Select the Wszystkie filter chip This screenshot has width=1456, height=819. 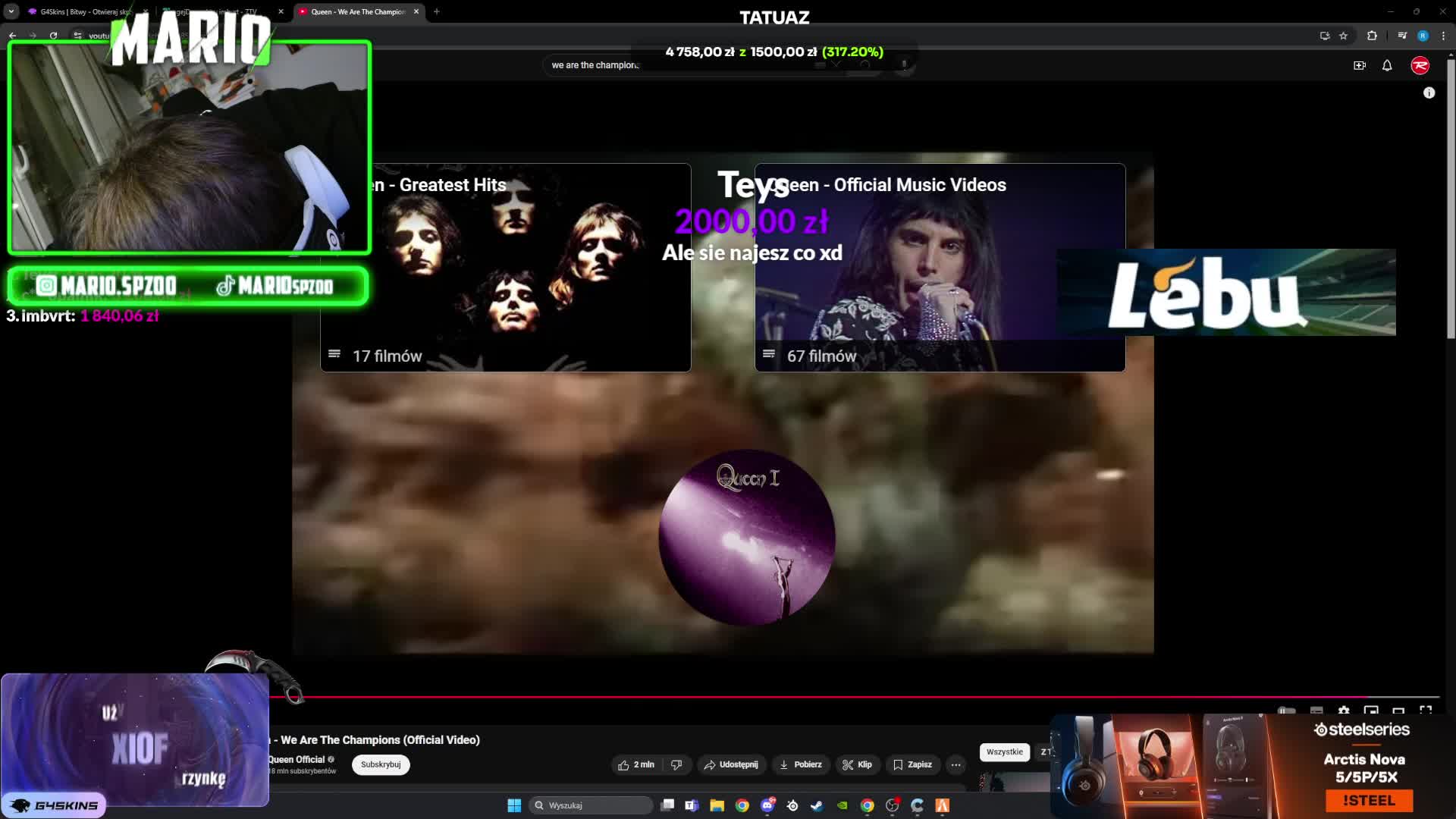tap(1005, 752)
